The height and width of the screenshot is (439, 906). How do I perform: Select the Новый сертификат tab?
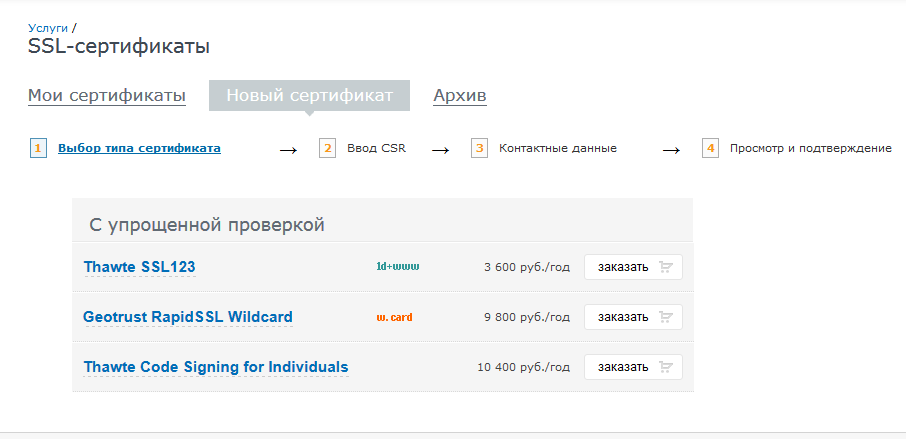click(309, 95)
